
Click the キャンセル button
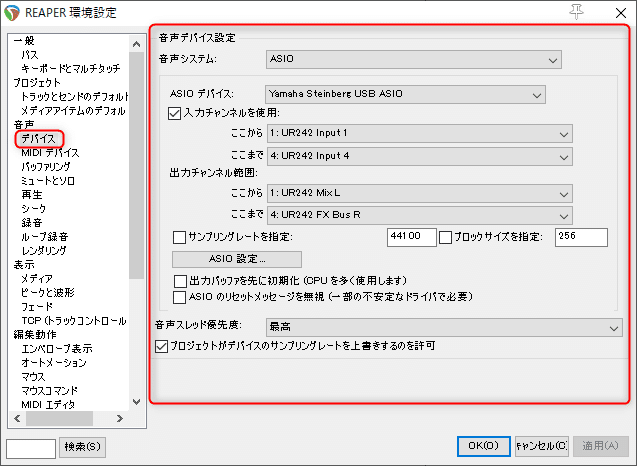pos(542,446)
